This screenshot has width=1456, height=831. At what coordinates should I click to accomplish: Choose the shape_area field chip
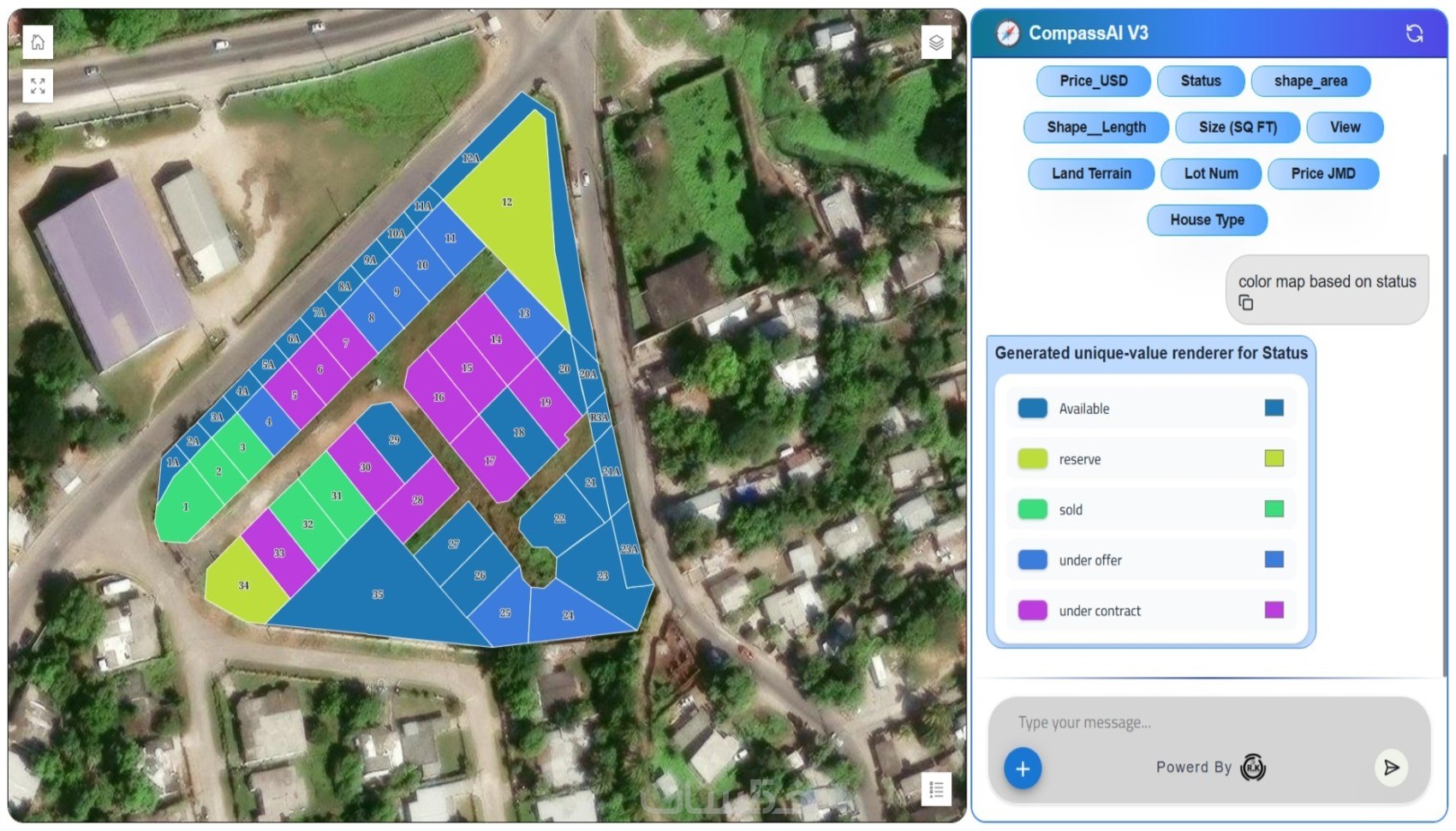click(x=1310, y=81)
